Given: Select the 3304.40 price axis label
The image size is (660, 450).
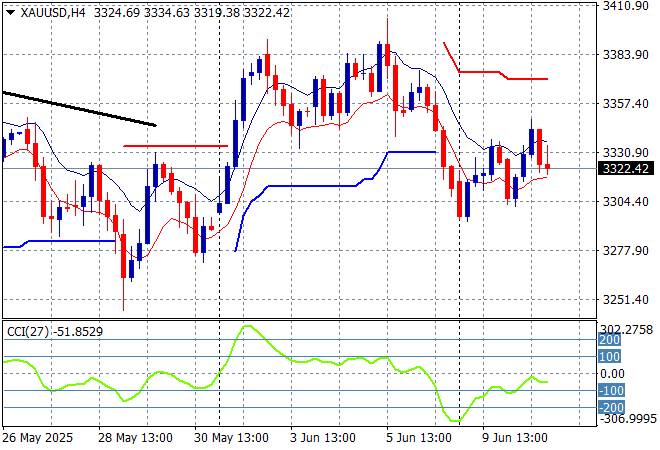Looking at the screenshot, I should click(x=625, y=202).
